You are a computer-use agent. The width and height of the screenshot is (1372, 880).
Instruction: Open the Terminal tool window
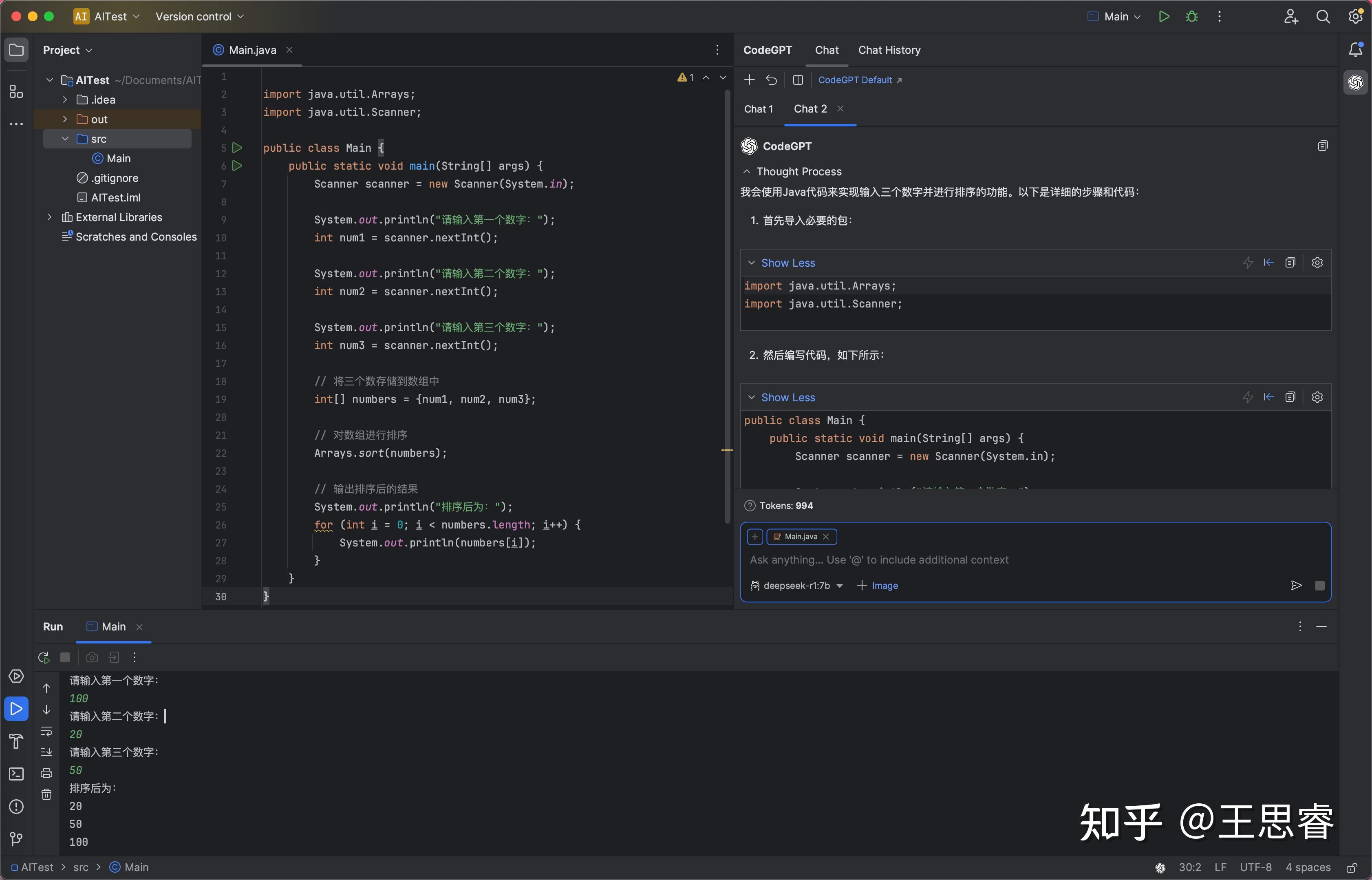click(x=16, y=774)
